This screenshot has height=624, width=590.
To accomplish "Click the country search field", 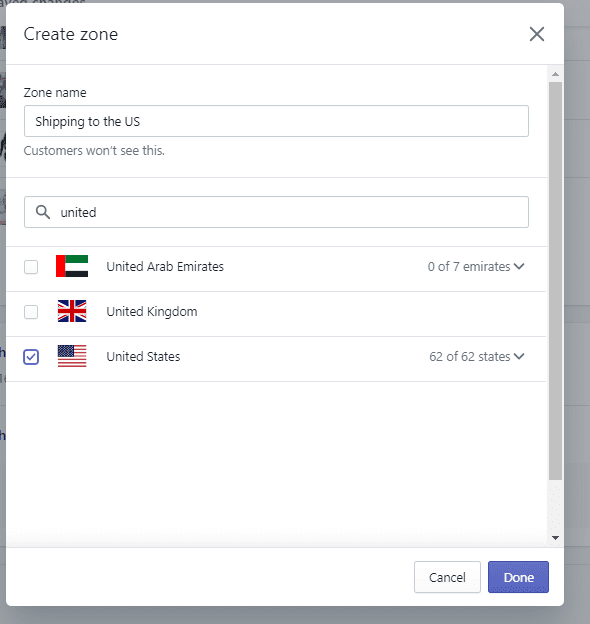I will click(x=276, y=212).
